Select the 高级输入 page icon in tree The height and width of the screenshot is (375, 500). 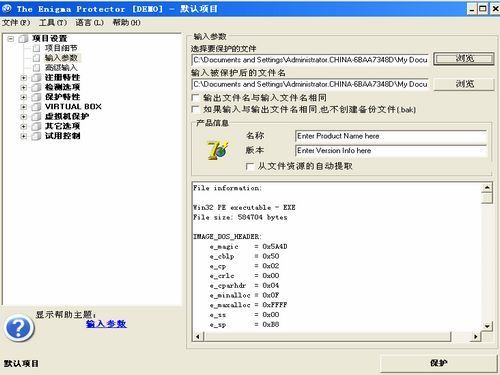(36, 68)
